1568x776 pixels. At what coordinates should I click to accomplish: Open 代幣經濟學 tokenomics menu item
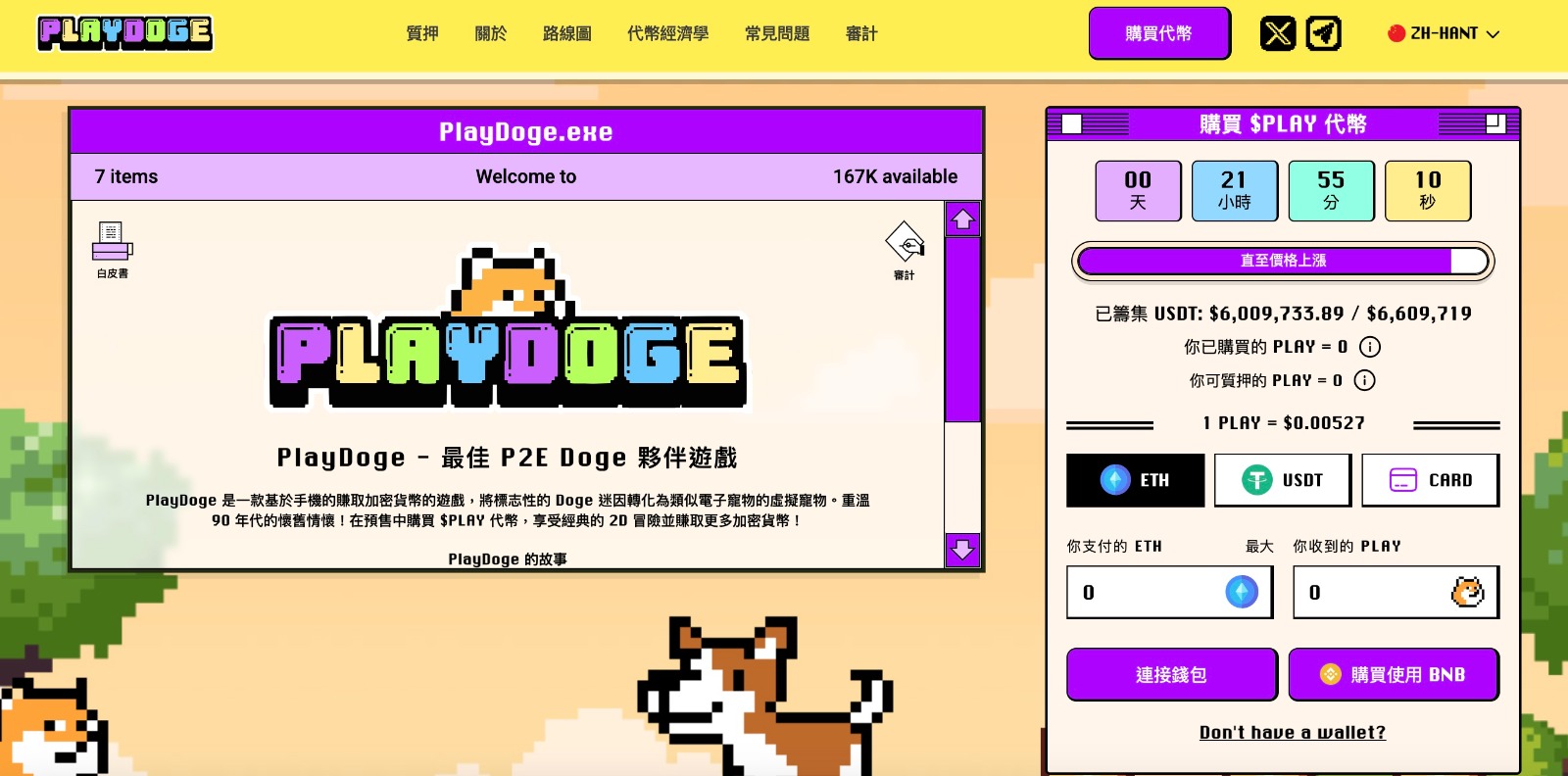[x=668, y=33]
